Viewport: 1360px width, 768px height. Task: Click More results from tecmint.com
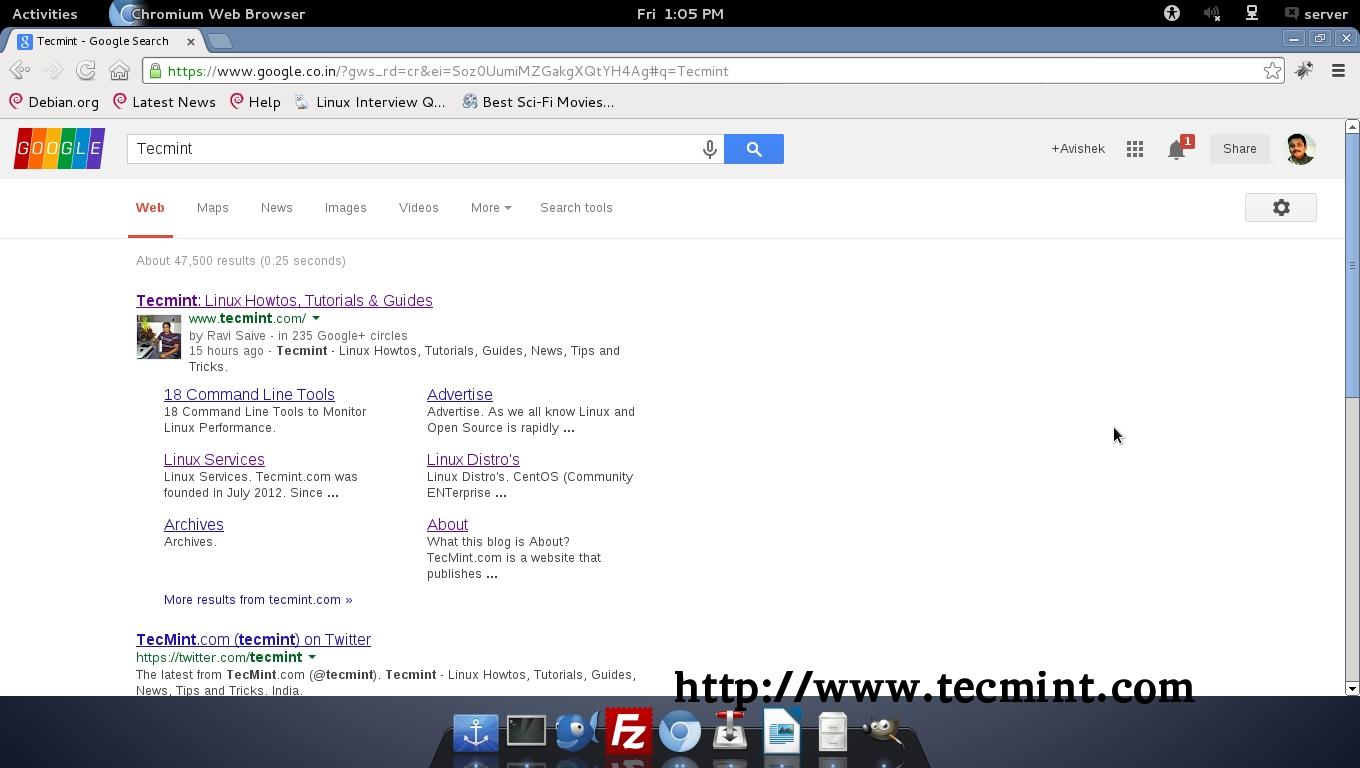pos(258,600)
